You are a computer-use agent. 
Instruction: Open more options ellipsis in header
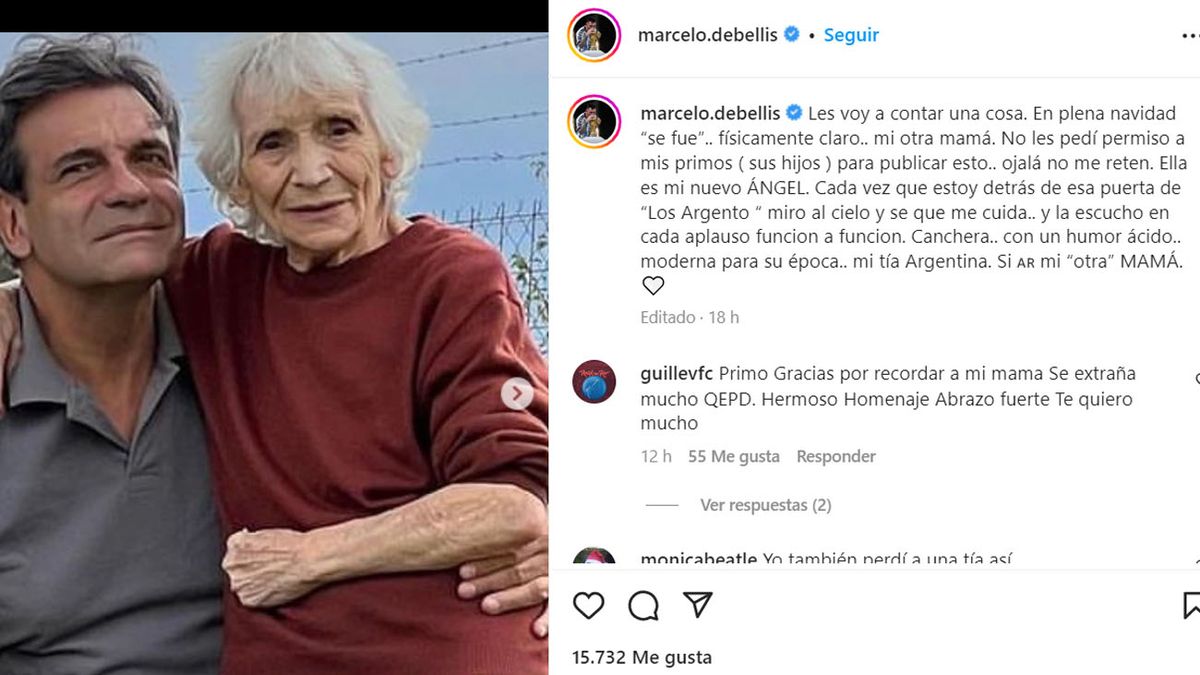click(1189, 34)
